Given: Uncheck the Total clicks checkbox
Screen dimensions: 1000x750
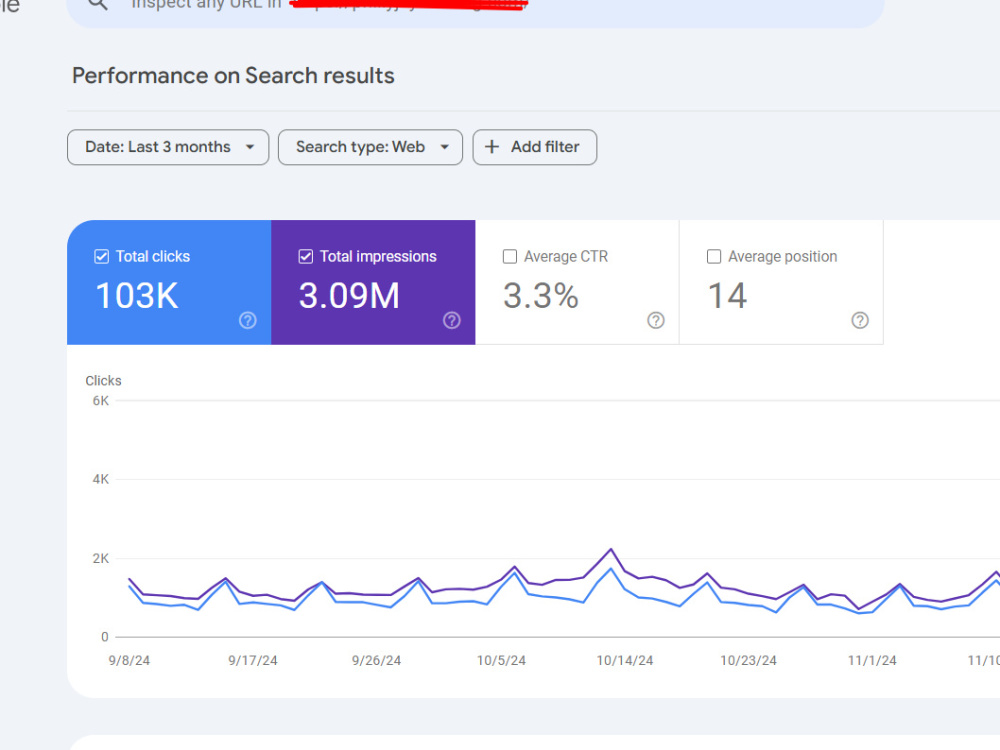Looking at the screenshot, I should pos(101,256).
